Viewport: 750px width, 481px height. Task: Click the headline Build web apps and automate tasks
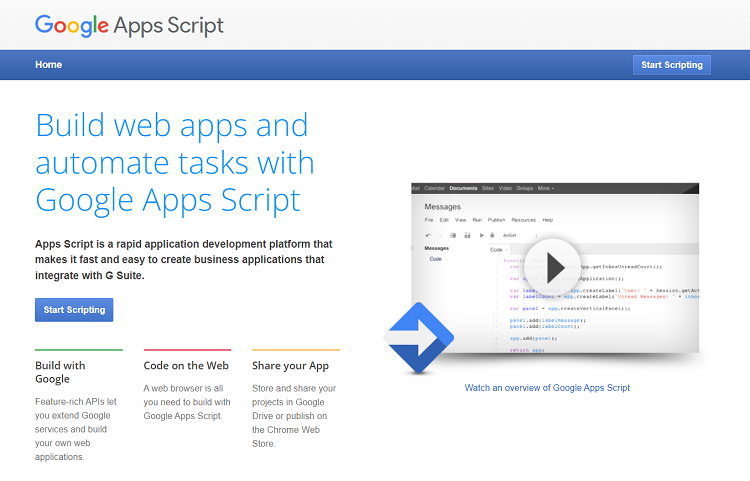(175, 162)
